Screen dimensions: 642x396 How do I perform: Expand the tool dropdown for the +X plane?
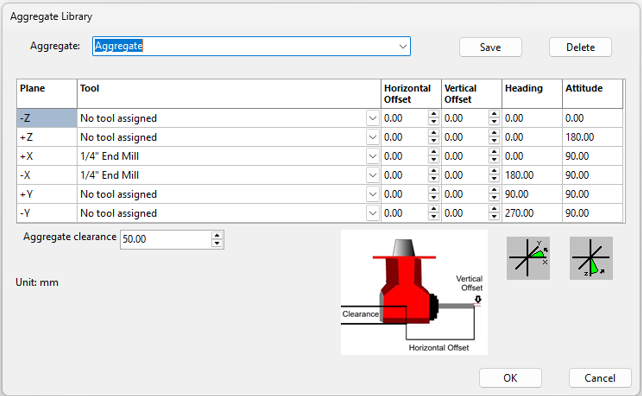click(373, 156)
